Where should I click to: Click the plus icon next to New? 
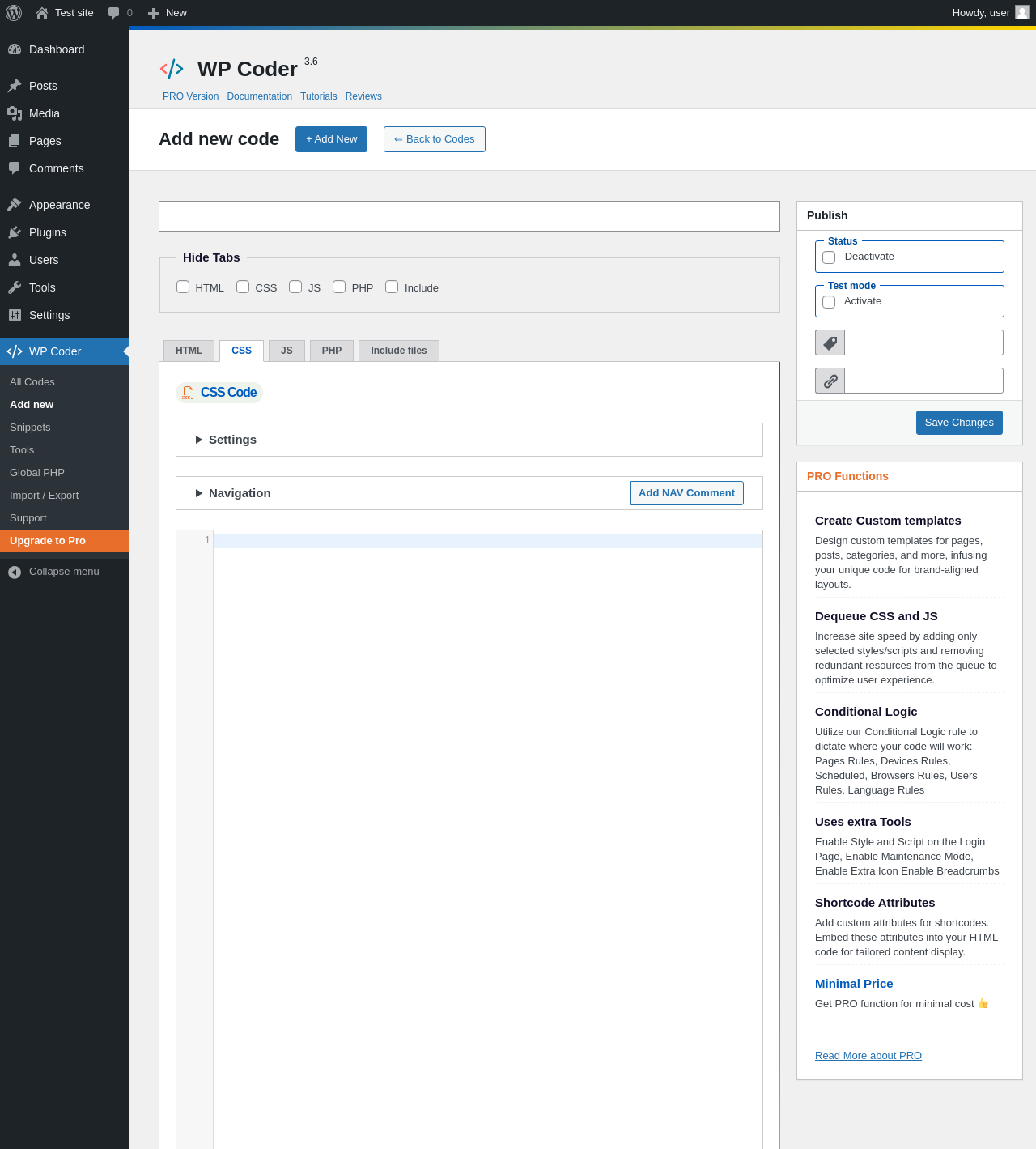tap(153, 13)
